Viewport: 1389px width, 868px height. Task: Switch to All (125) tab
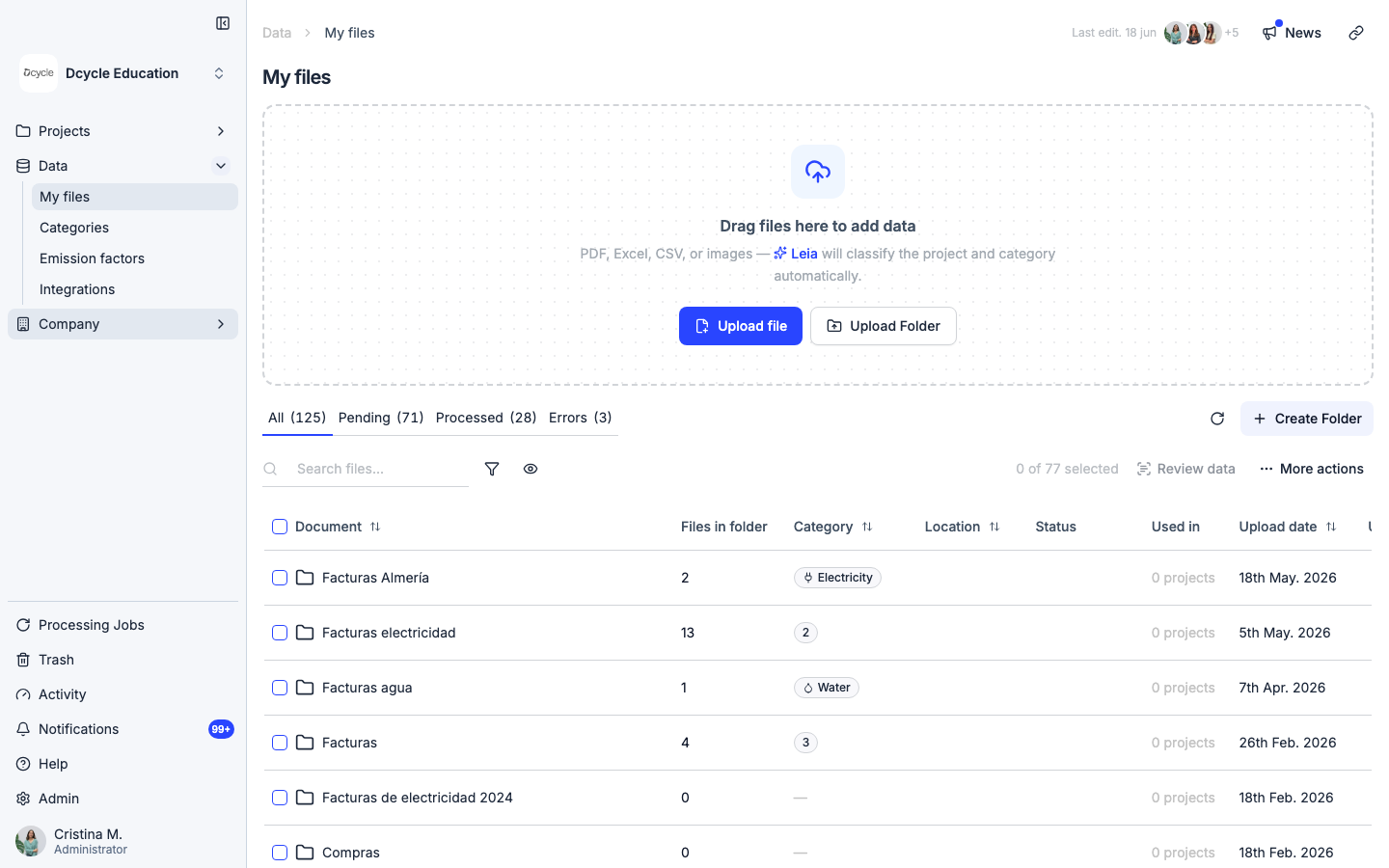(x=297, y=418)
